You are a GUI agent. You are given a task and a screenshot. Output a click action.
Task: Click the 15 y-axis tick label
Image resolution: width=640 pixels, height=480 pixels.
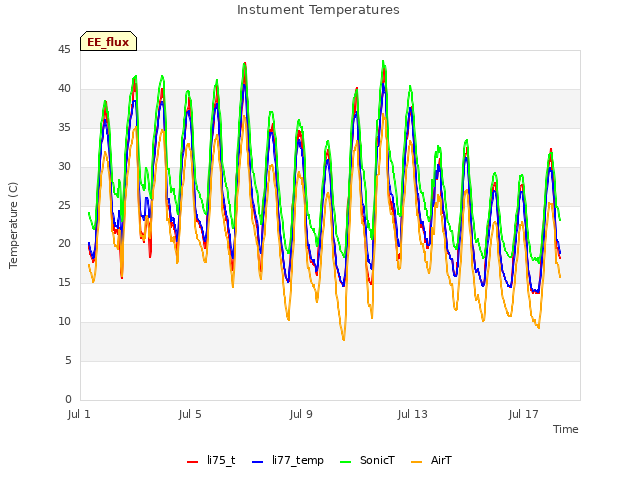coord(64,282)
